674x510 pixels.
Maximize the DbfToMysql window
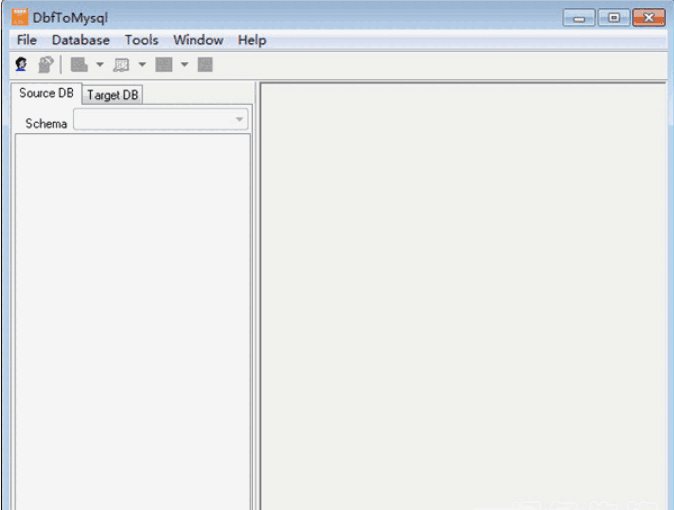click(614, 18)
